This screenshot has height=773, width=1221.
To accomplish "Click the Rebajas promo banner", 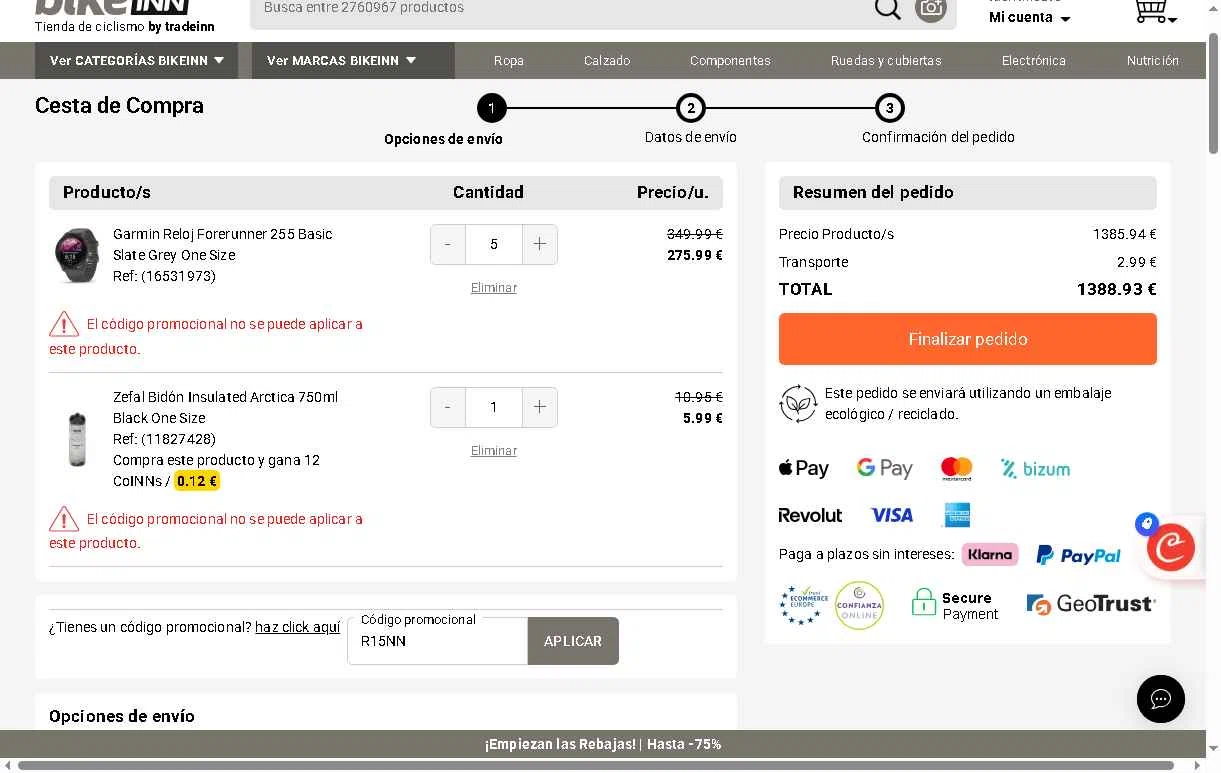I will (603, 744).
